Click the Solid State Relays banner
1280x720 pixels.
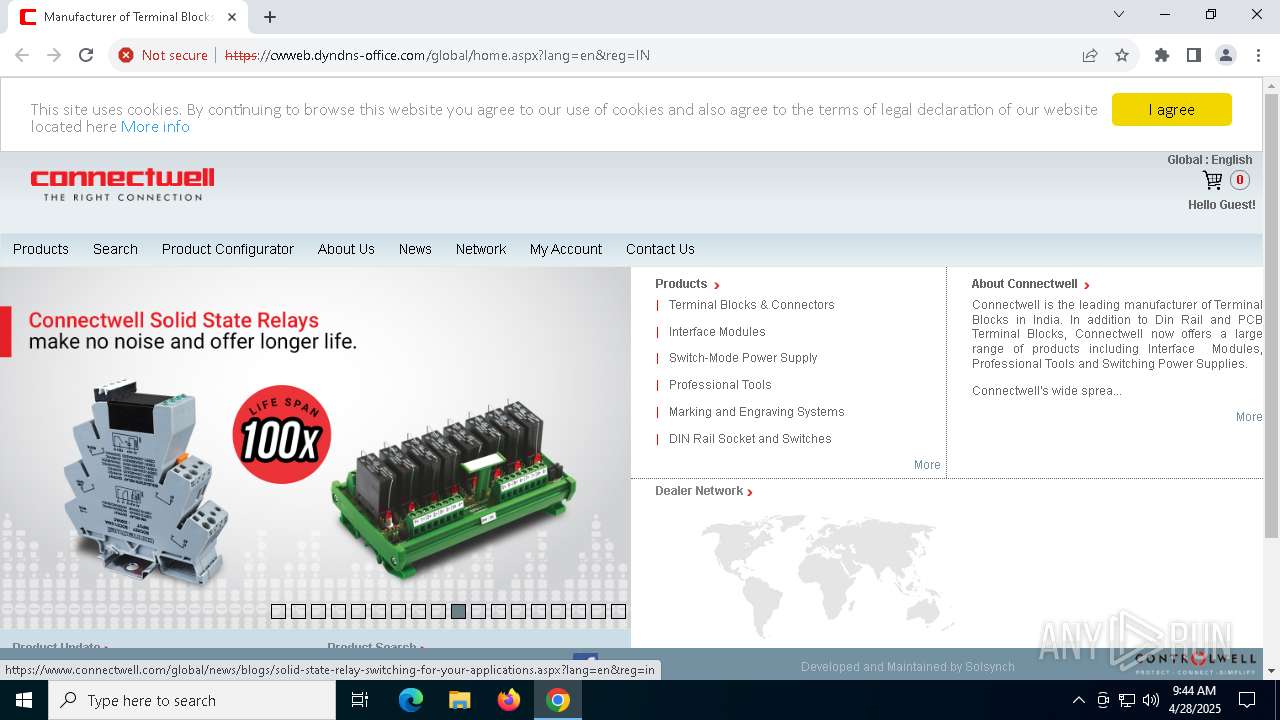(x=315, y=448)
